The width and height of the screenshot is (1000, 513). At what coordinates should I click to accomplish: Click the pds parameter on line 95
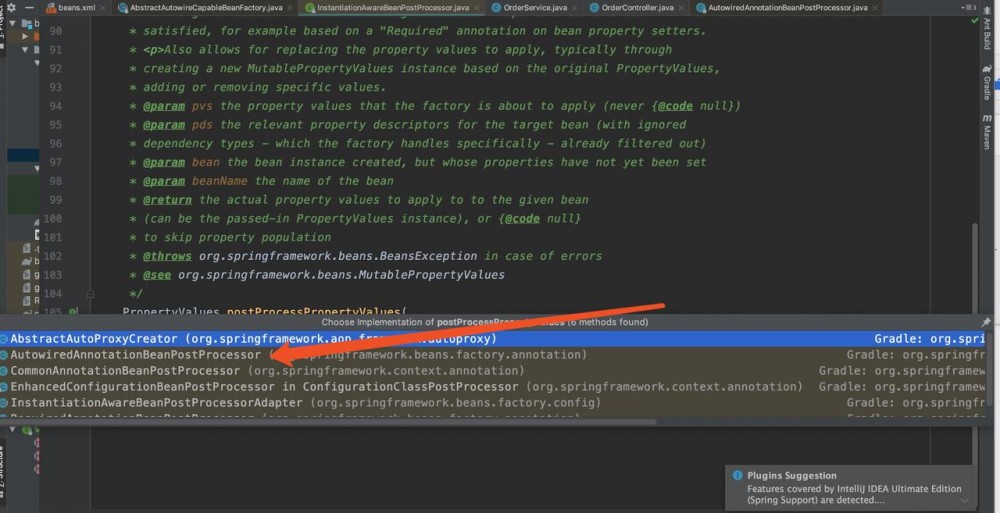(x=202, y=124)
